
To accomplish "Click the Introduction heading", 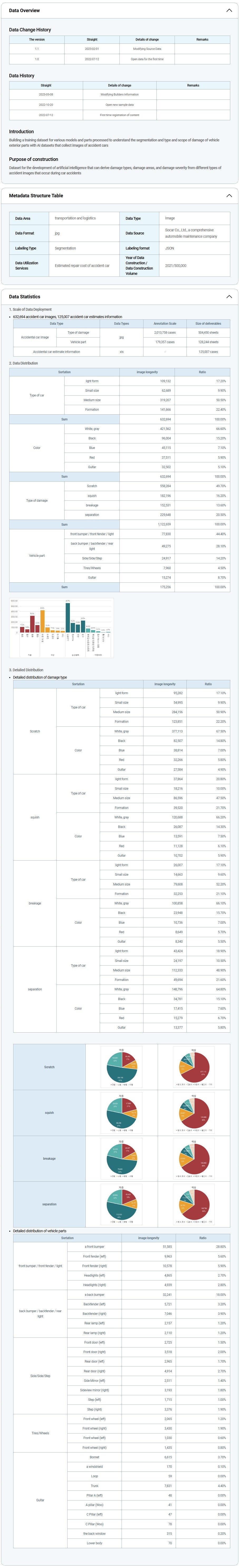I will pyautogui.click(x=21, y=131).
